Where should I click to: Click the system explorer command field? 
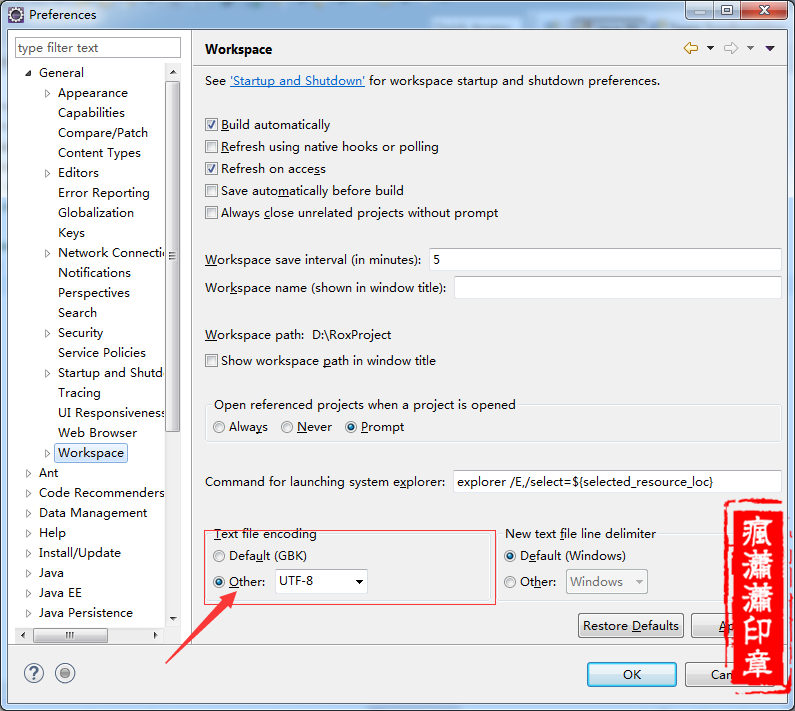click(617, 481)
